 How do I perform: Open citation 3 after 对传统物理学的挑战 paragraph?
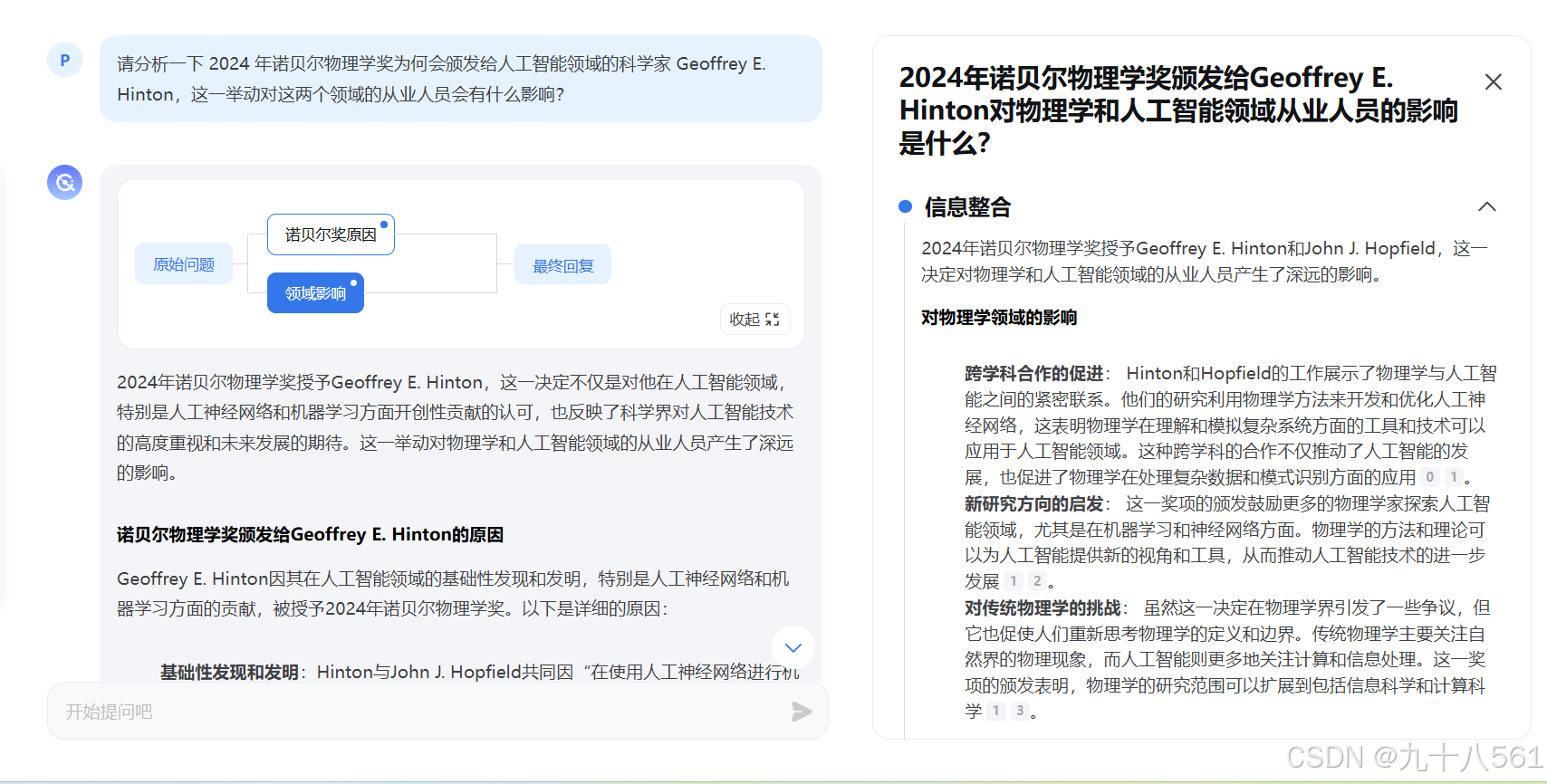pos(1020,711)
